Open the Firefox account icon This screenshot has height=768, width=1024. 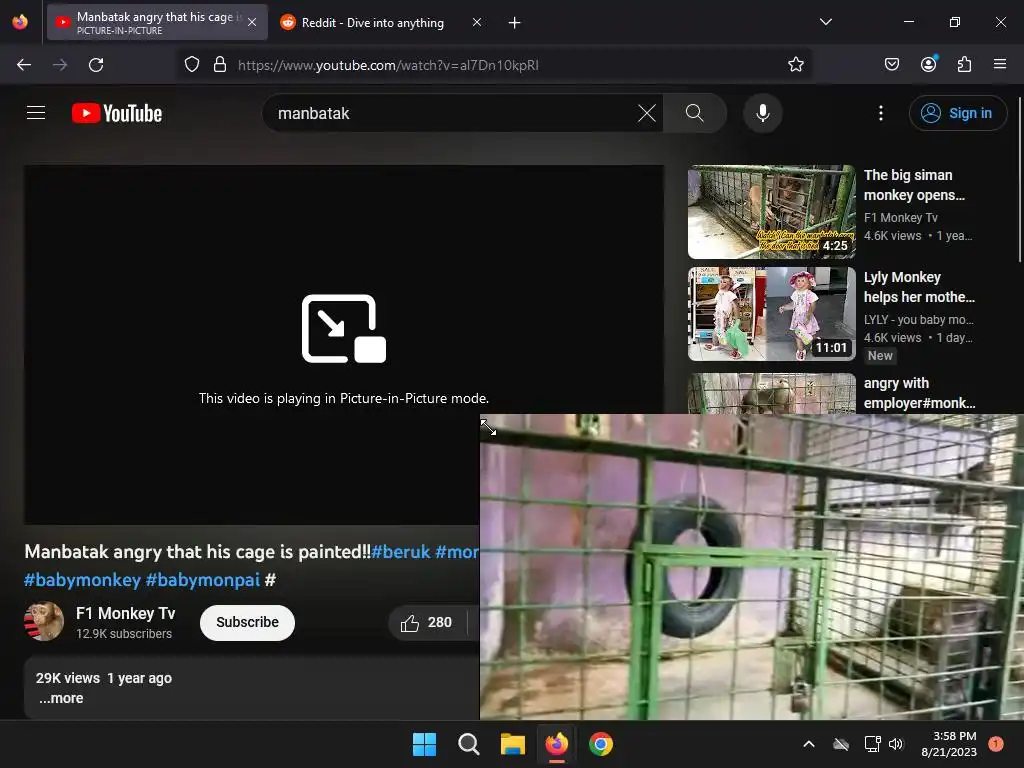[x=929, y=64]
